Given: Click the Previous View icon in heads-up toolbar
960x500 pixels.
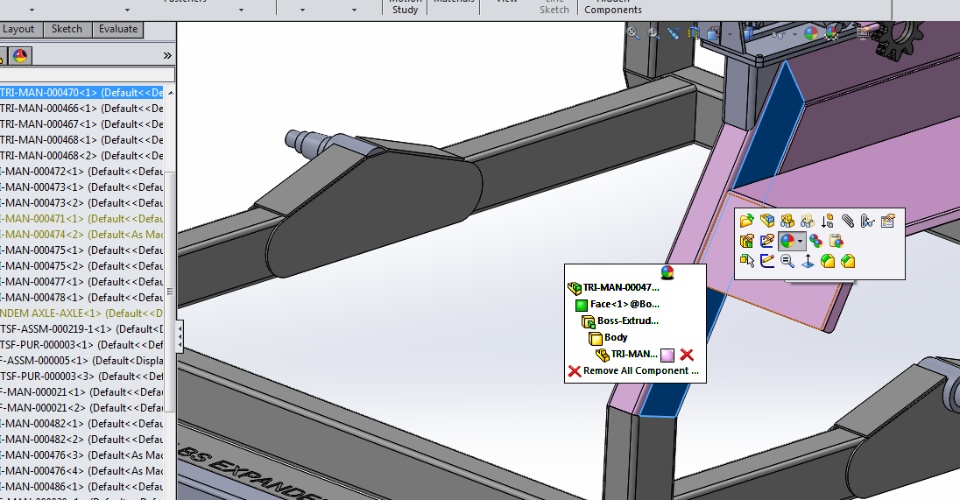Looking at the screenshot, I should (673, 33).
